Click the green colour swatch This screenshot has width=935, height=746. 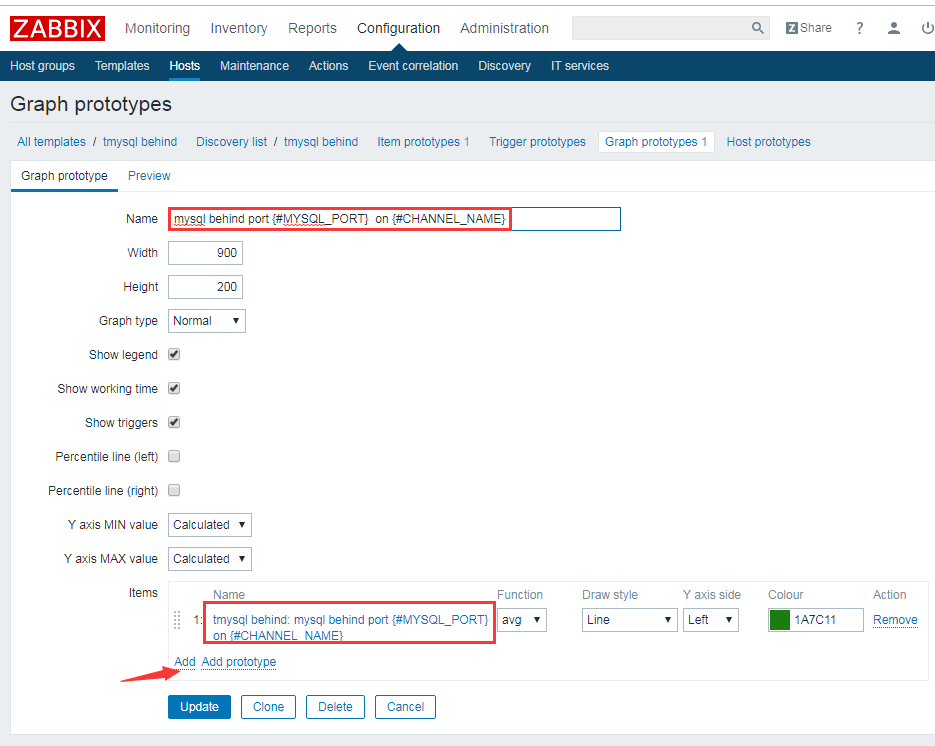coord(780,620)
